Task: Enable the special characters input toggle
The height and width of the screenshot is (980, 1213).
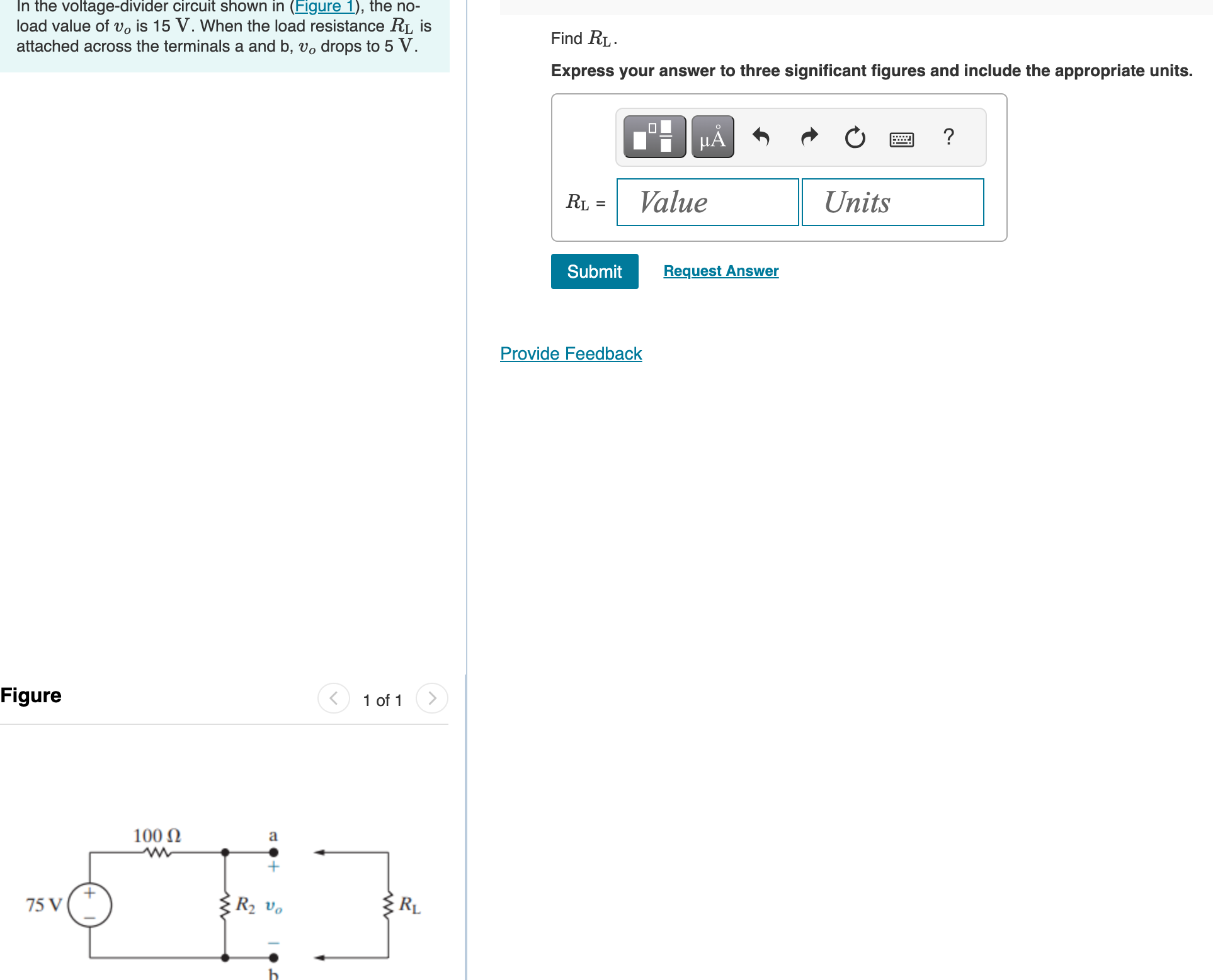Action: pos(718,135)
